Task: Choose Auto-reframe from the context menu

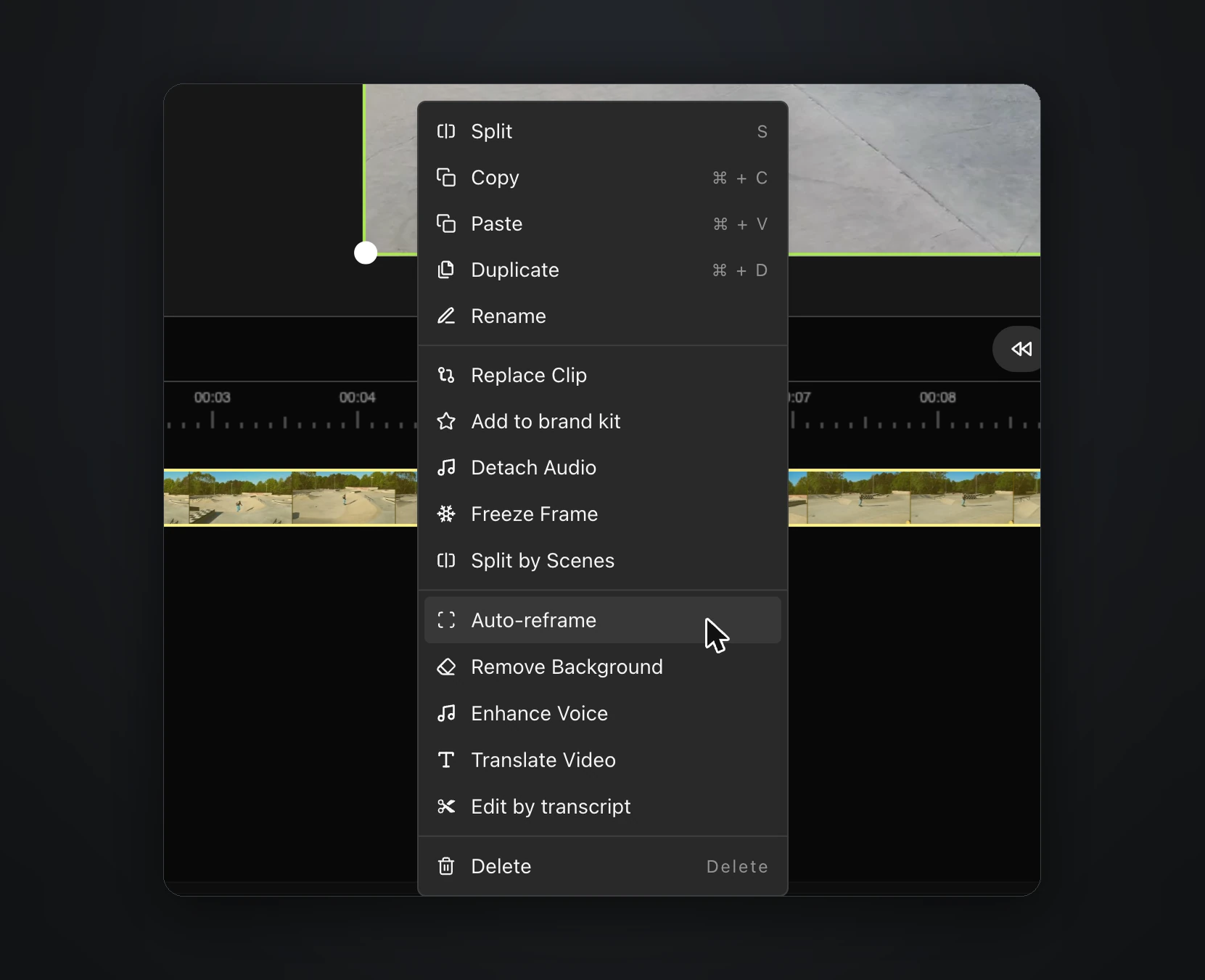Action: pyautogui.click(x=603, y=620)
